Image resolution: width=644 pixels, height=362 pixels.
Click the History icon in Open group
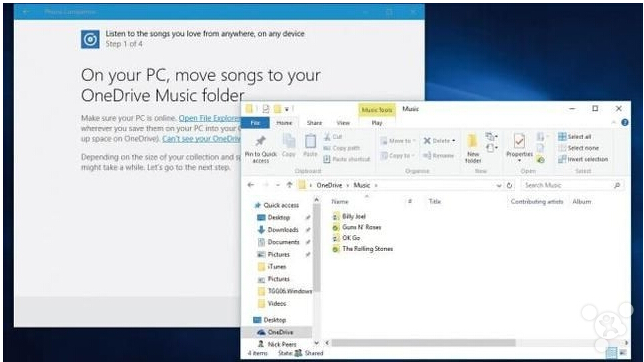[540, 159]
